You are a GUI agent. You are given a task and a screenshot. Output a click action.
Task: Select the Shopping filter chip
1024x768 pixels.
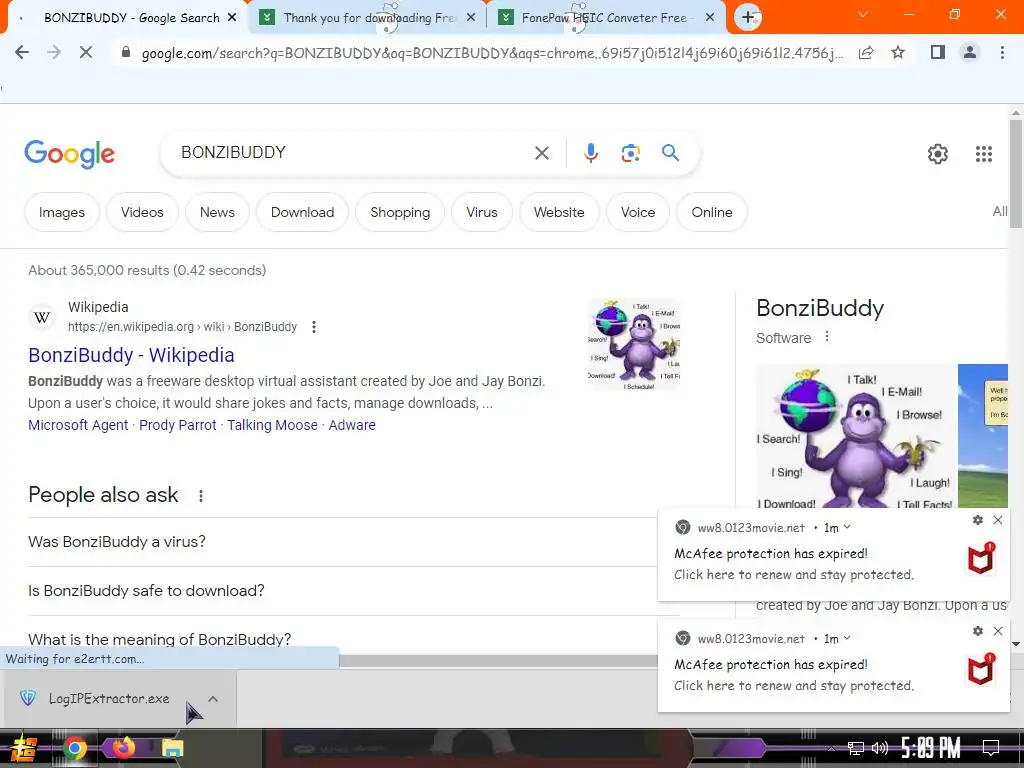400,212
